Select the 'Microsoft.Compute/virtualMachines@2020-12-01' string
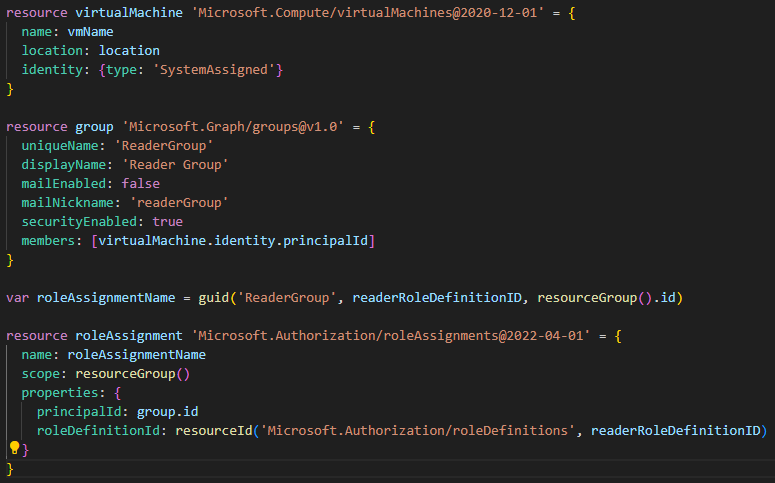This screenshot has width=775, height=483. coord(367,12)
